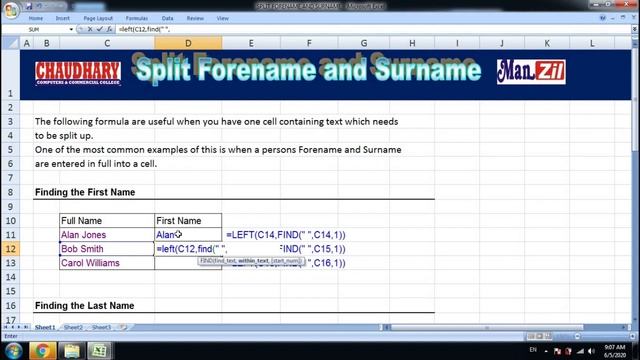Show hidden system tray icons

pyautogui.click(x=546, y=351)
